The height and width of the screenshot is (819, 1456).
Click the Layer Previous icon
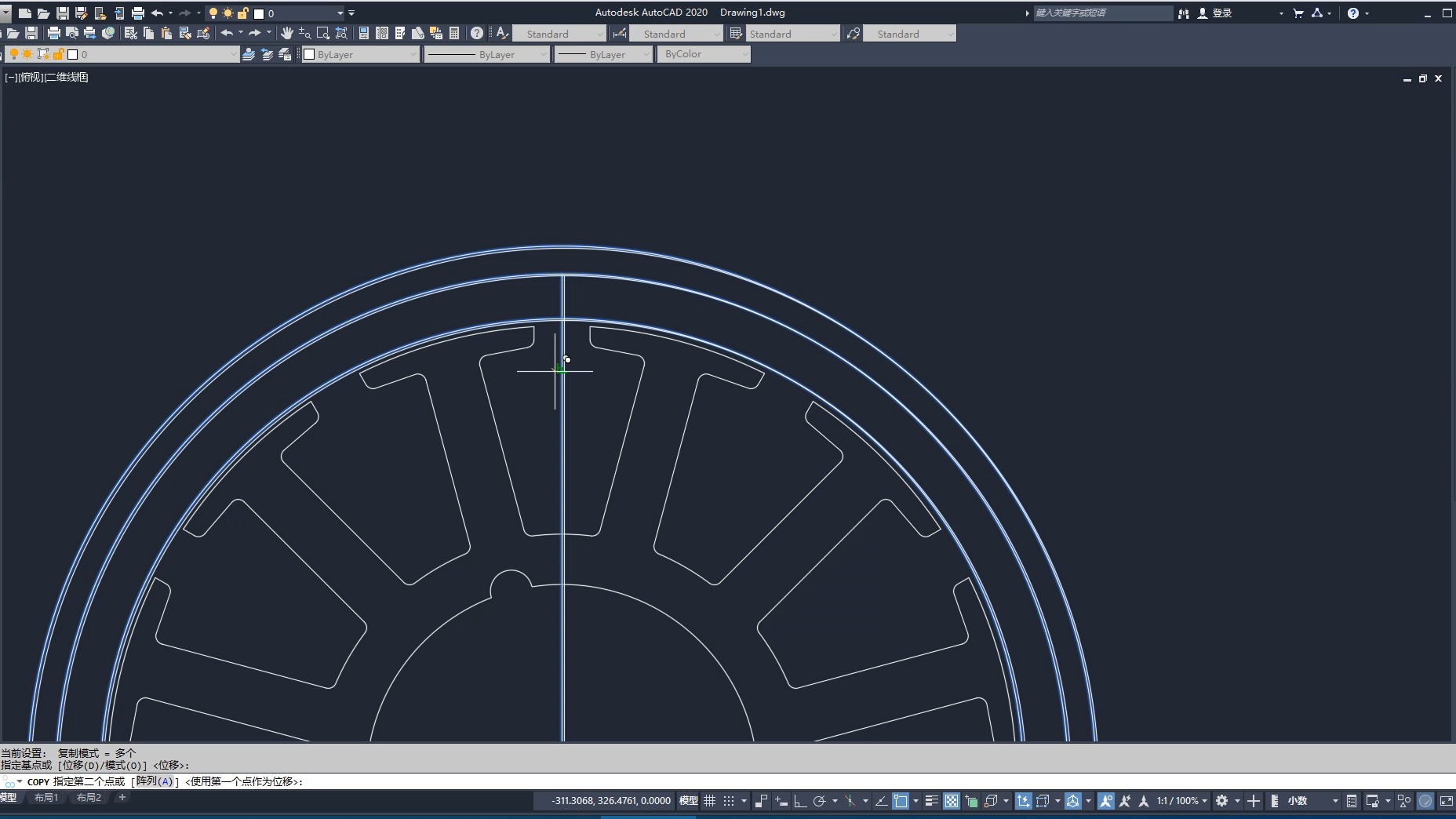267,54
